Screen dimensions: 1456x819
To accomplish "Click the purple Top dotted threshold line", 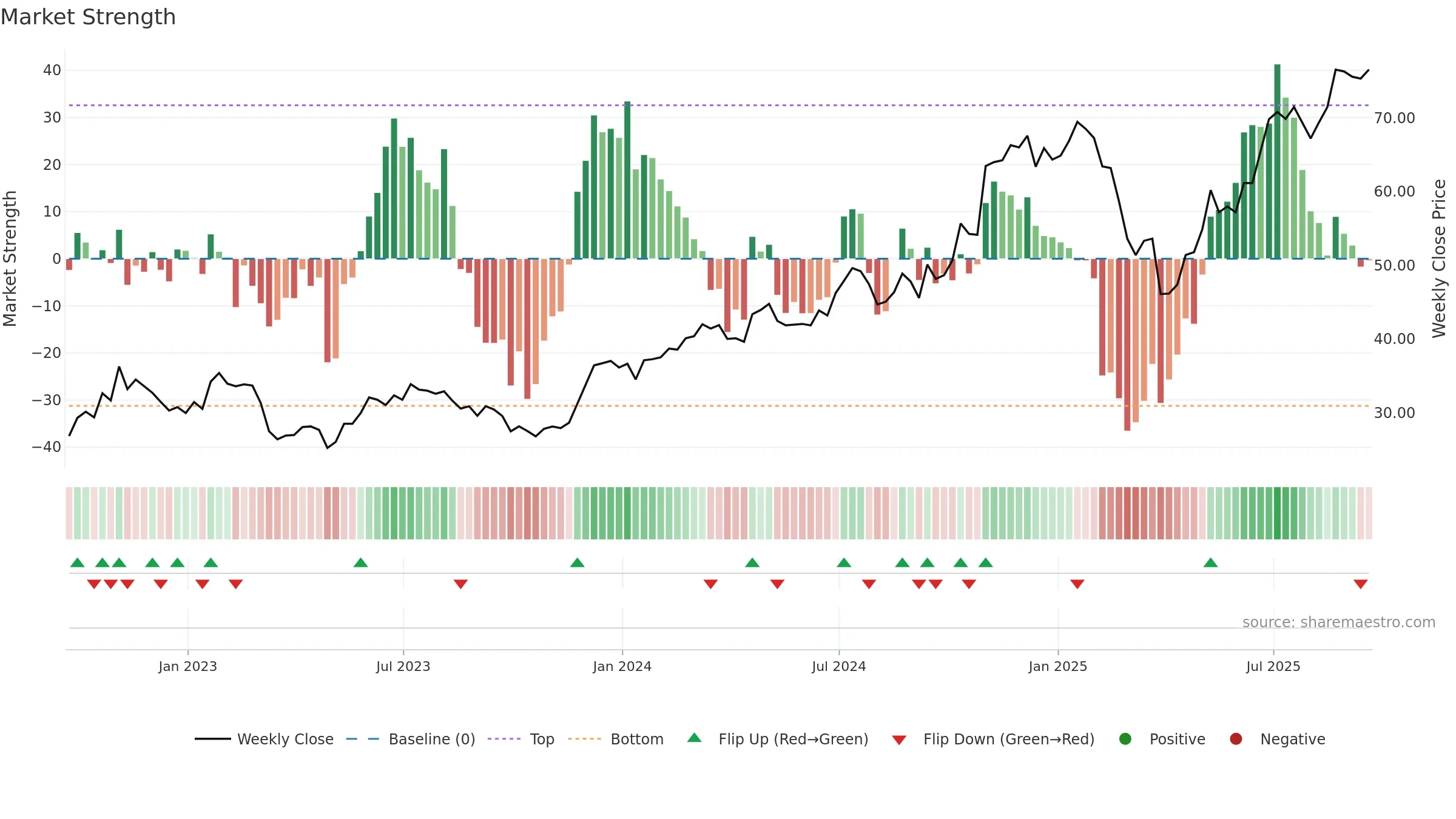I will [x=719, y=105].
